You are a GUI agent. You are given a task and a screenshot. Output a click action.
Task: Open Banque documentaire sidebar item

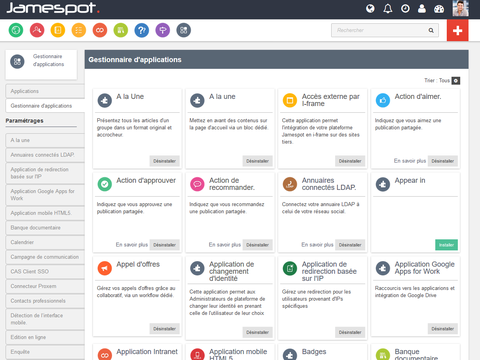point(45,228)
